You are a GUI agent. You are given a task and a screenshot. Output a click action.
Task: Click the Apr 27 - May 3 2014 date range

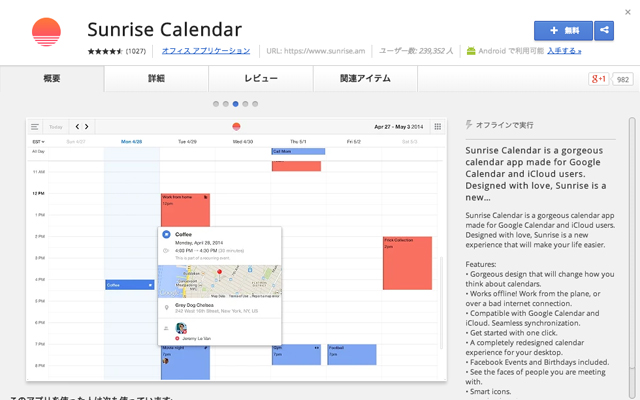(x=399, y=127)
